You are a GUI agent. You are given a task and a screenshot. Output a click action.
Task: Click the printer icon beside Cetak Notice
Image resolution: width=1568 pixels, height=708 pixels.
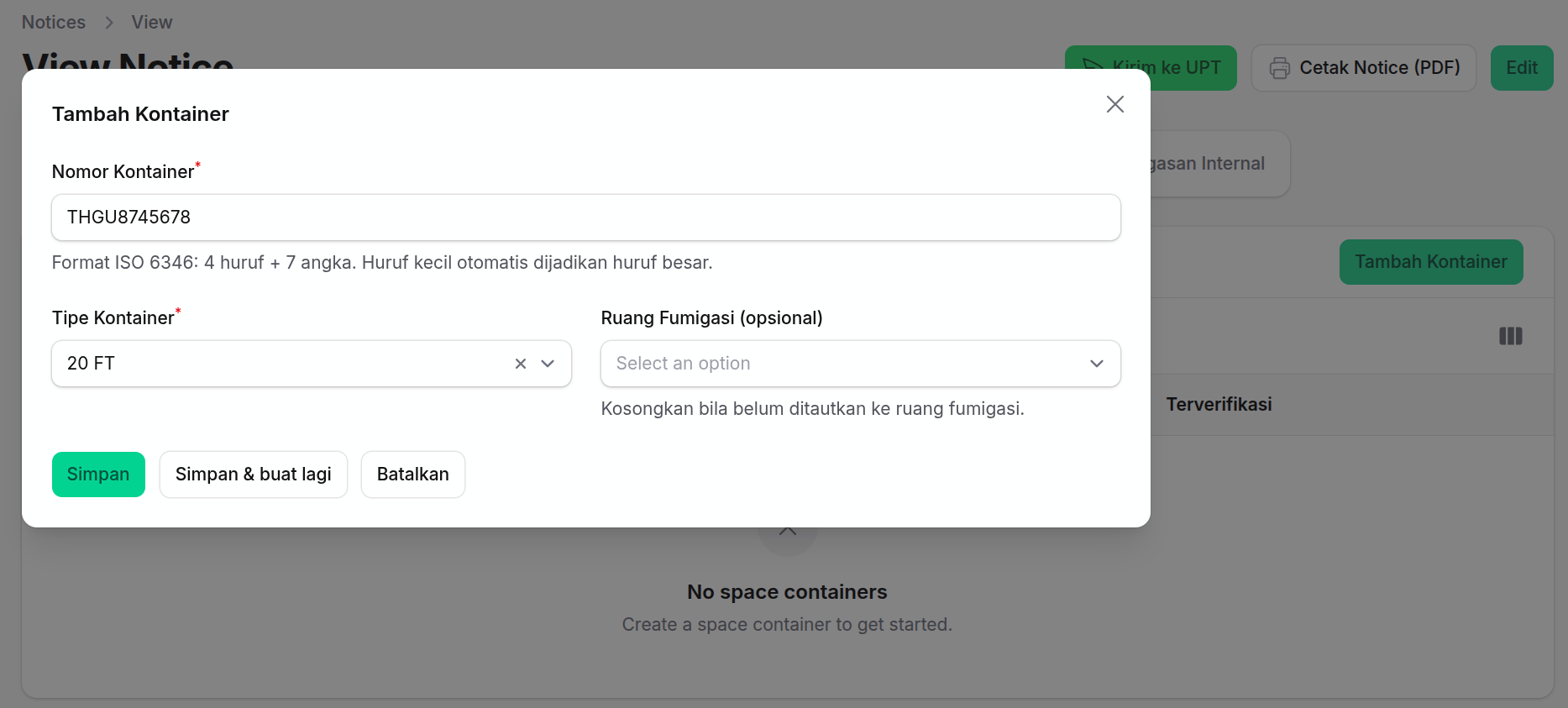pos(1279,68)
